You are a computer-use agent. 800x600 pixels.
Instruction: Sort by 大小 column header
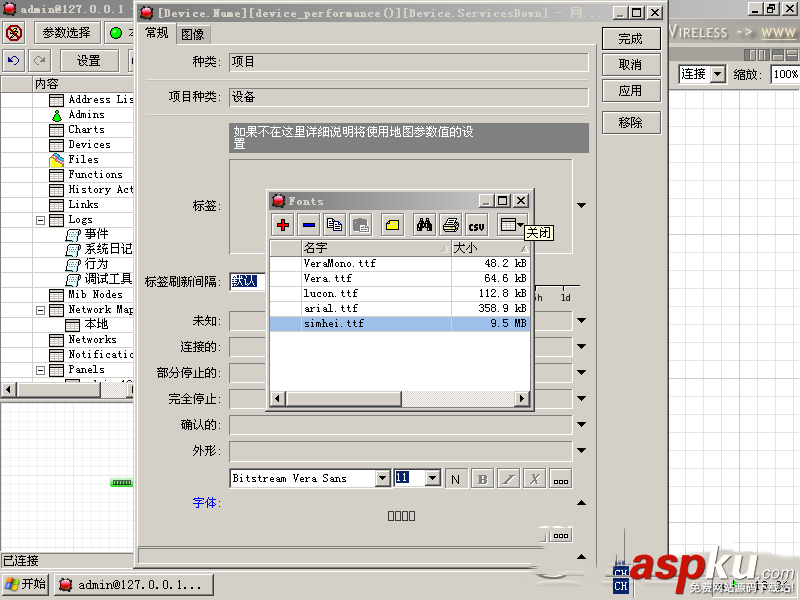(490, 248)
